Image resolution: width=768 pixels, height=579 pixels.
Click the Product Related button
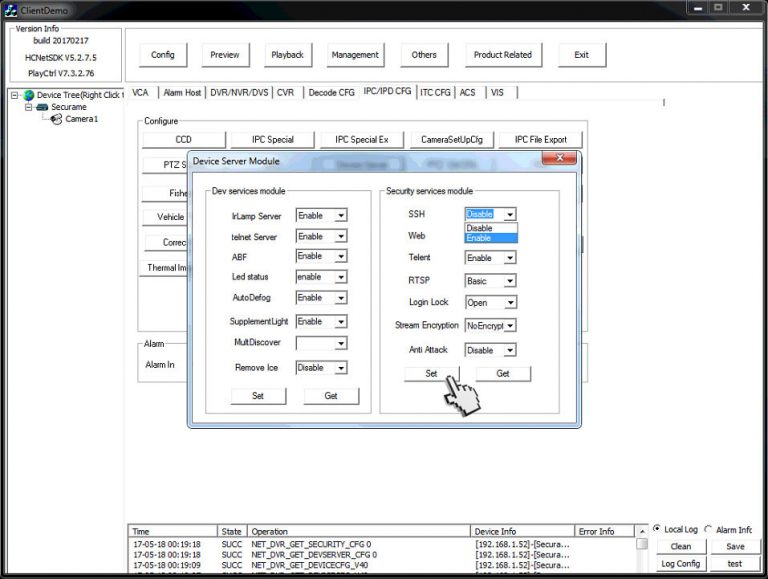pos(503,55)
